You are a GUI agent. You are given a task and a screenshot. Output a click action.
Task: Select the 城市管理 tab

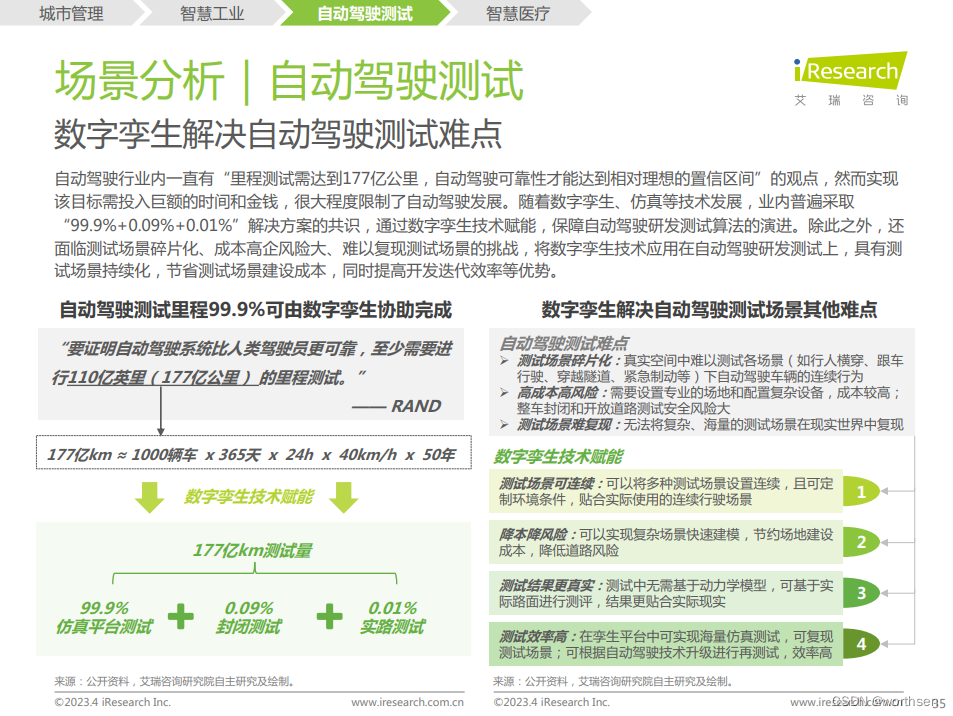(x=71, y=13)
